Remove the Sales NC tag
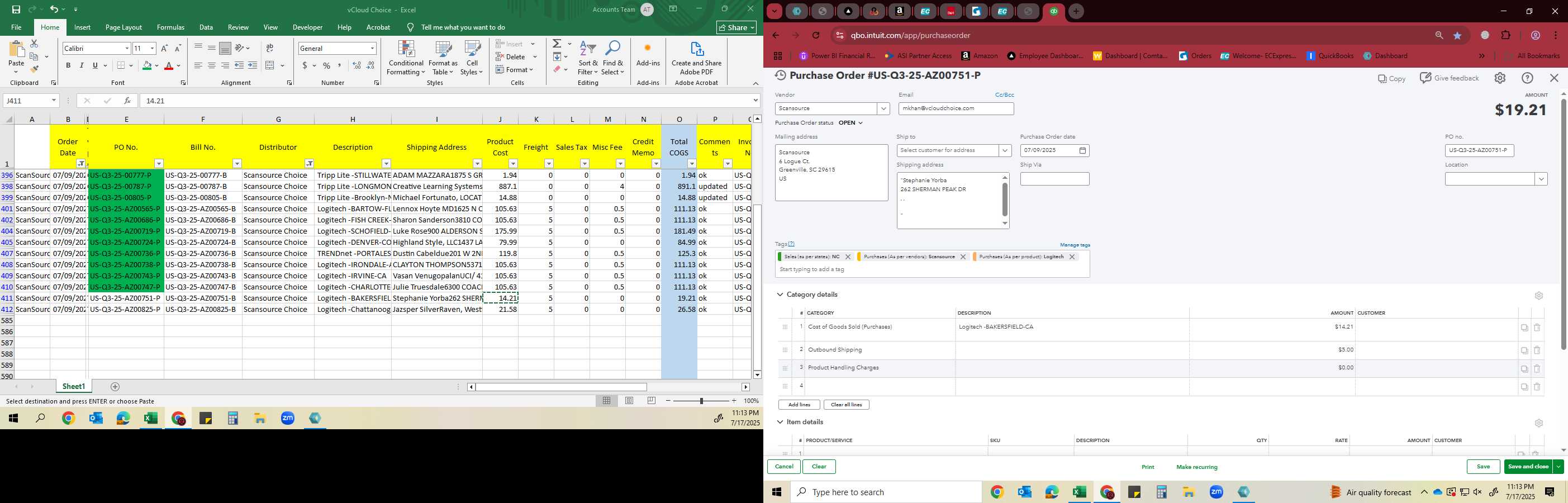The height and width of the screenshot is (503, 1568). [x=848, y=257]
